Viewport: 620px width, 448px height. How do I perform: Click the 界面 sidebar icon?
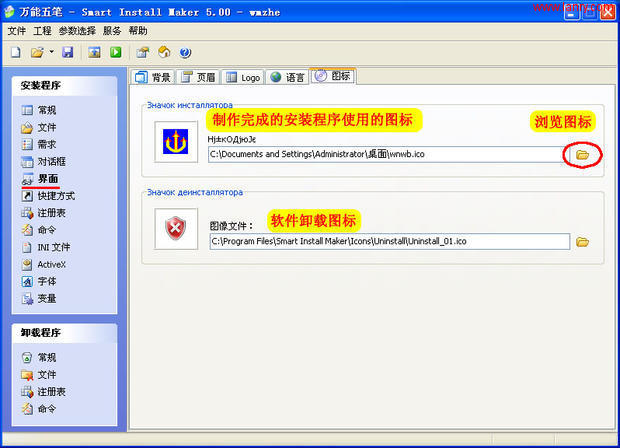tap(27, 179)
